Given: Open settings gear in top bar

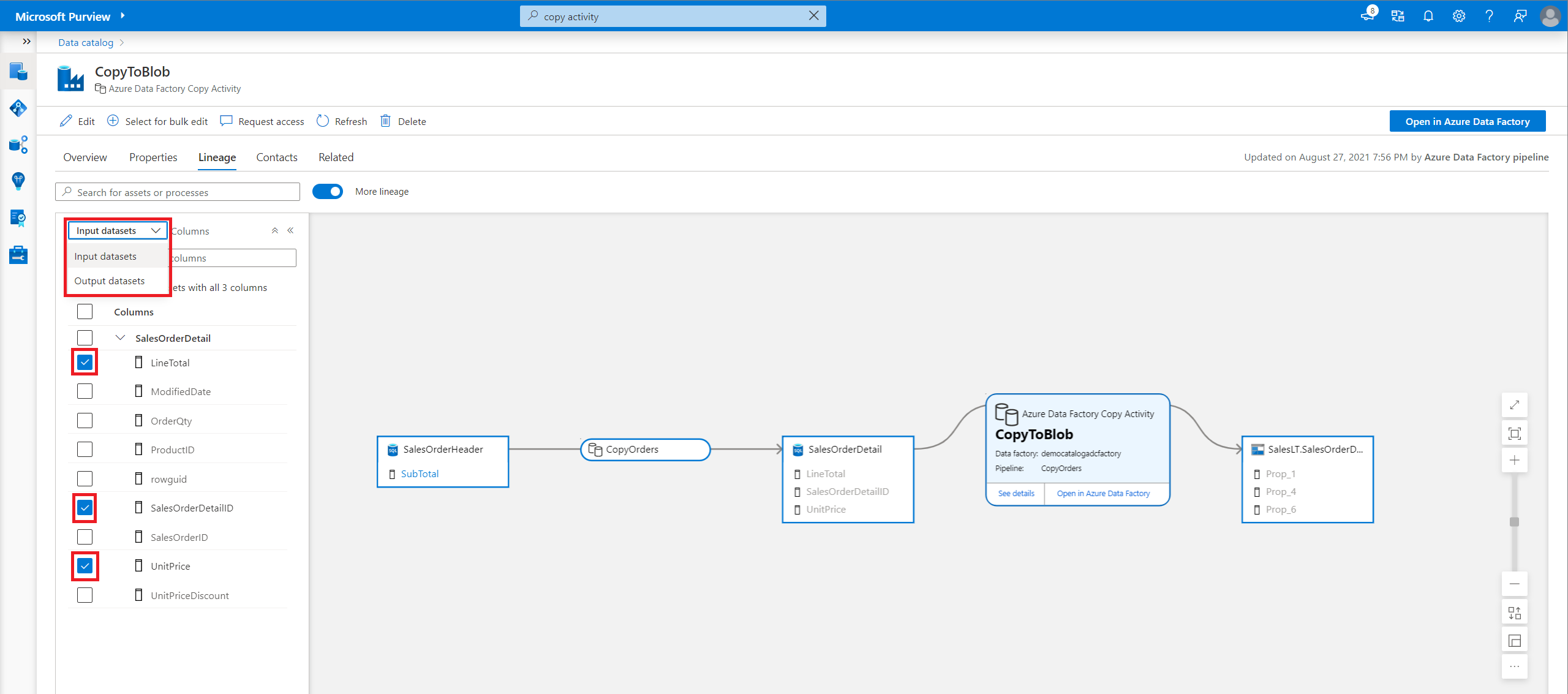Looking at the screenshot, I should (1458, 16).
